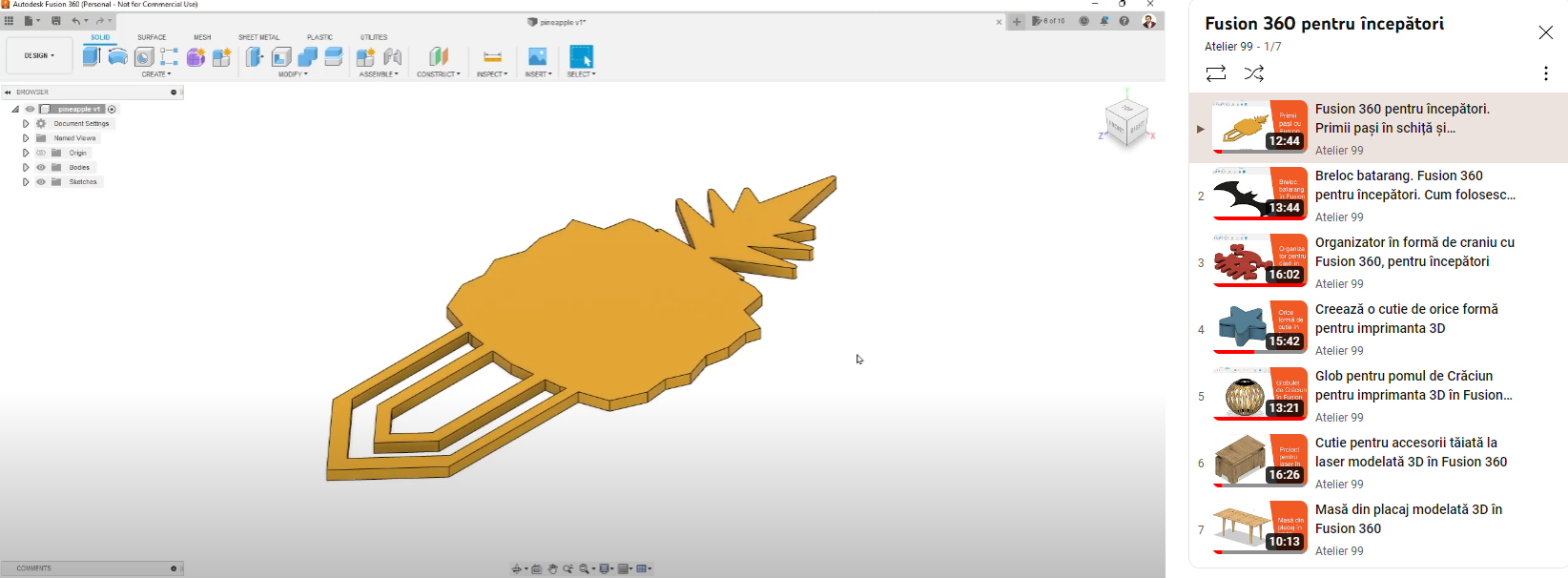The image size is (1568, 578).
Task: Toggle playlist shuffle button
Action: [x=1254, y=73]
